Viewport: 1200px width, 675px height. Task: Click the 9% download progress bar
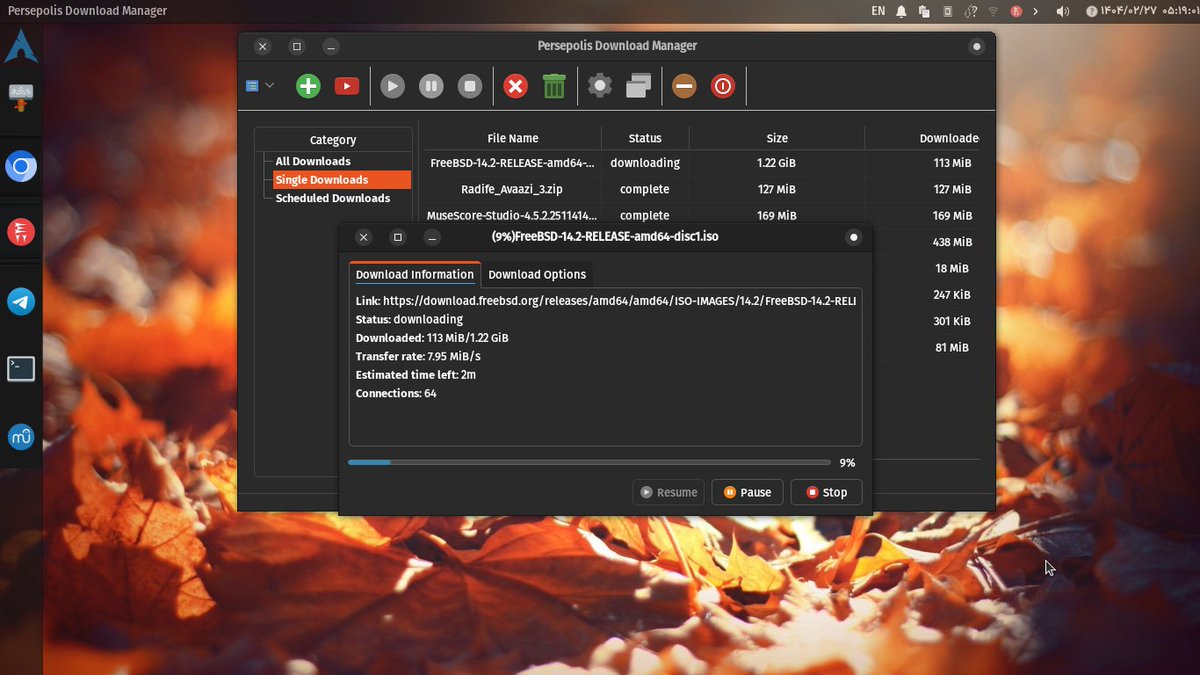(589, 463)
